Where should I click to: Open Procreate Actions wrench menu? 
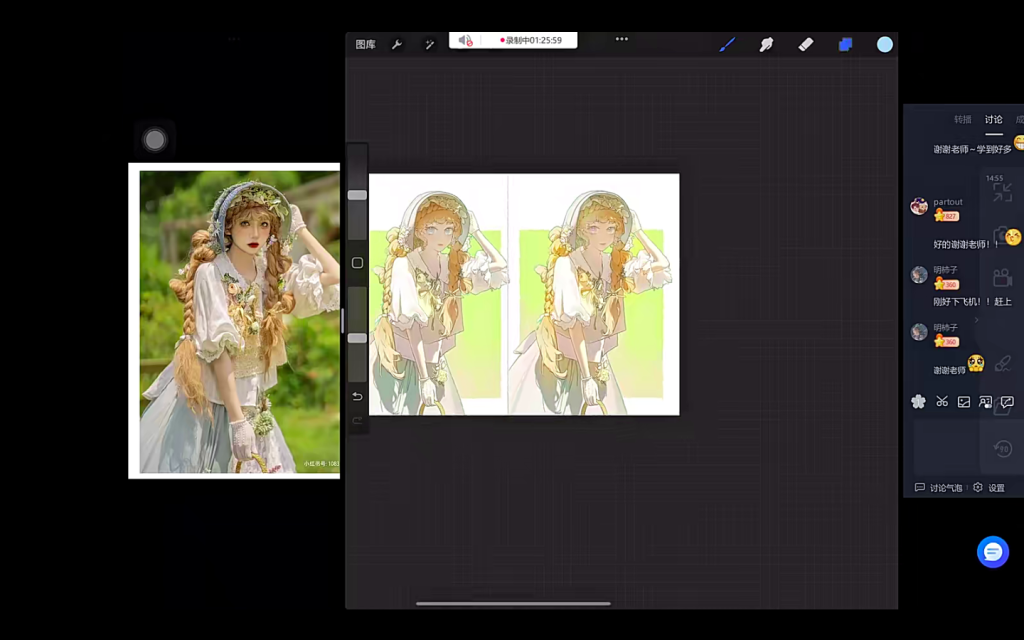click(x=397, y=45)
